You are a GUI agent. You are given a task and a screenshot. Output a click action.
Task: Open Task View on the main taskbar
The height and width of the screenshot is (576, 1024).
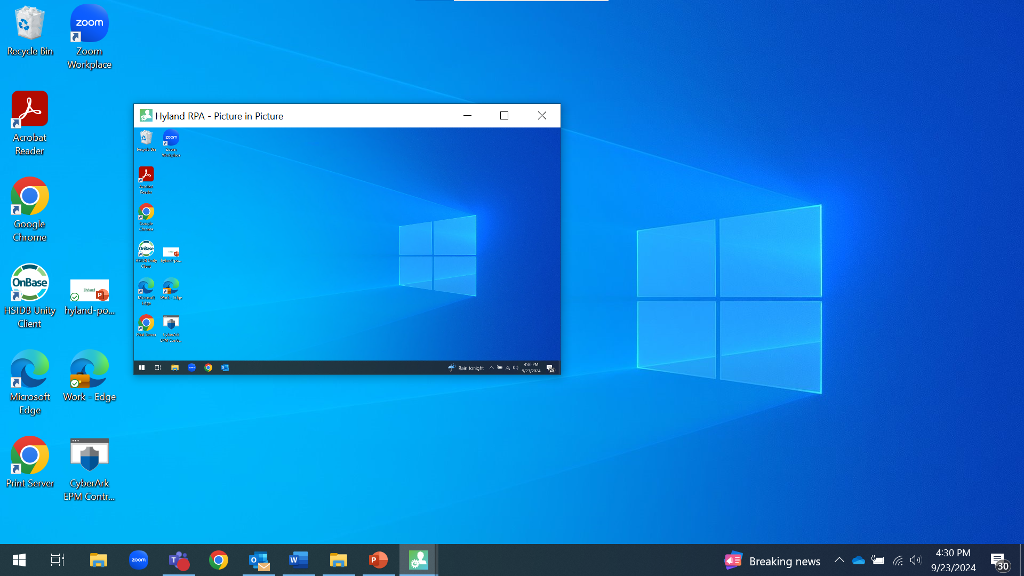[58, 560]
